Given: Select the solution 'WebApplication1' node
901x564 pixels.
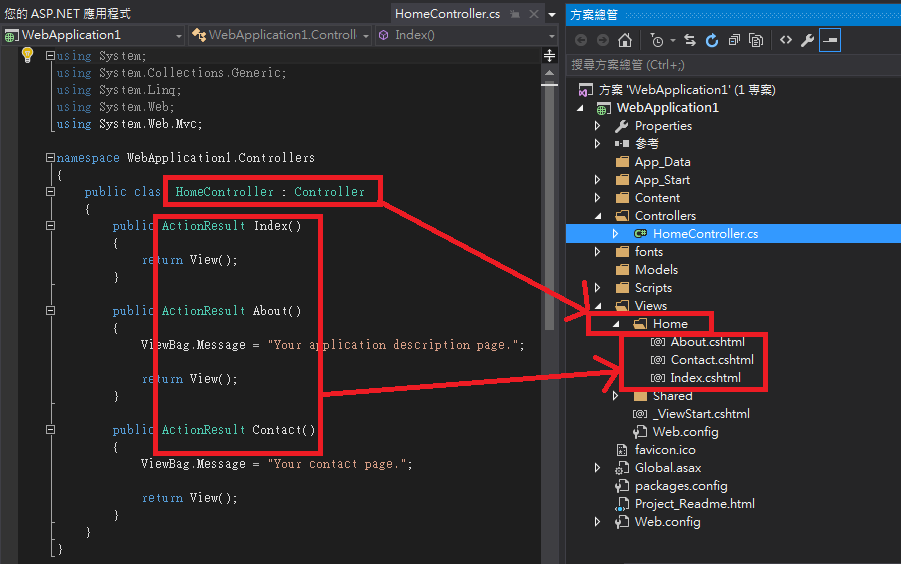Looking at the screenshot, I should (687, 90).
